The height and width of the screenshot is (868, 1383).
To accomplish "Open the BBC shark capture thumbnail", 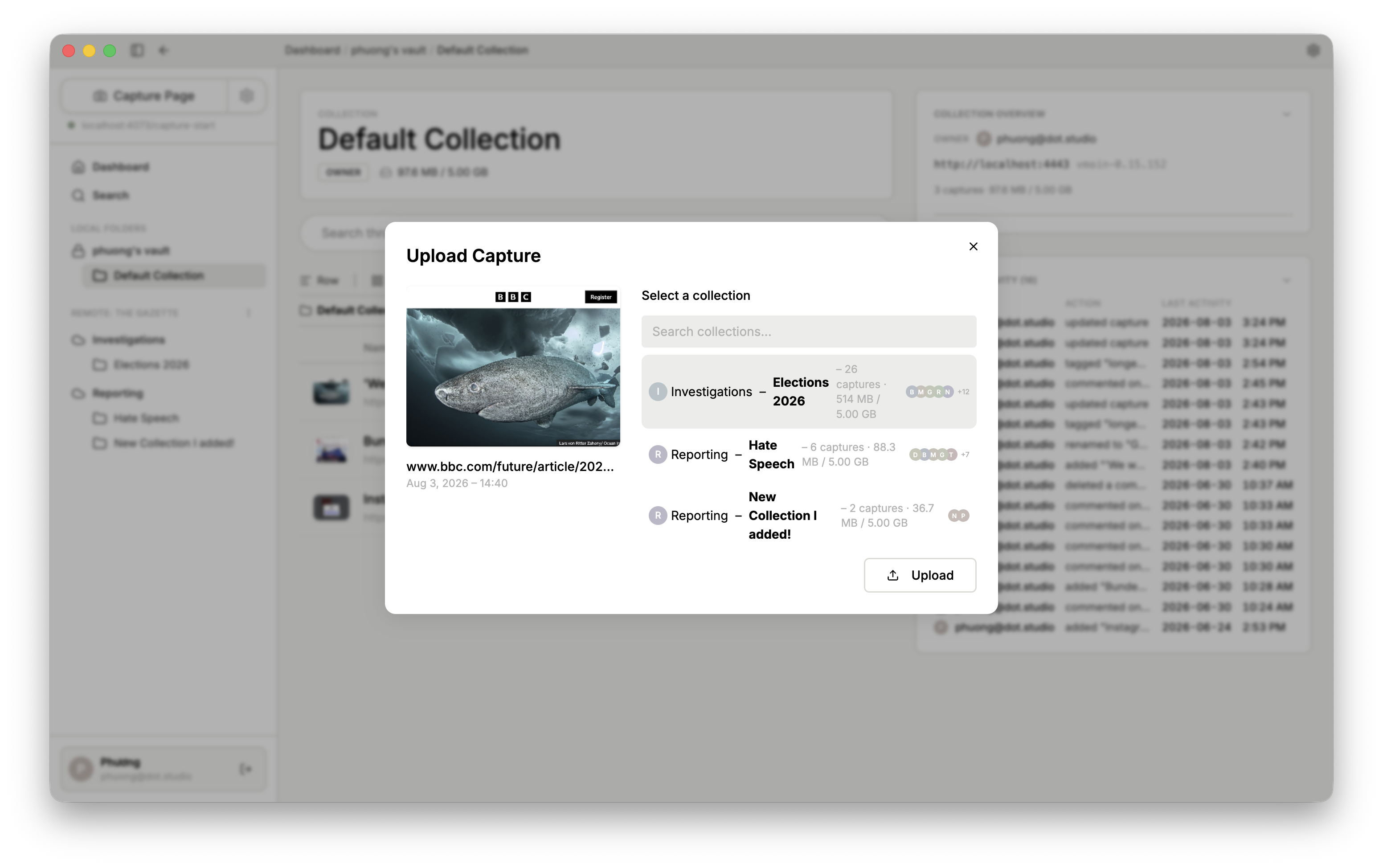I will [513, 366].
